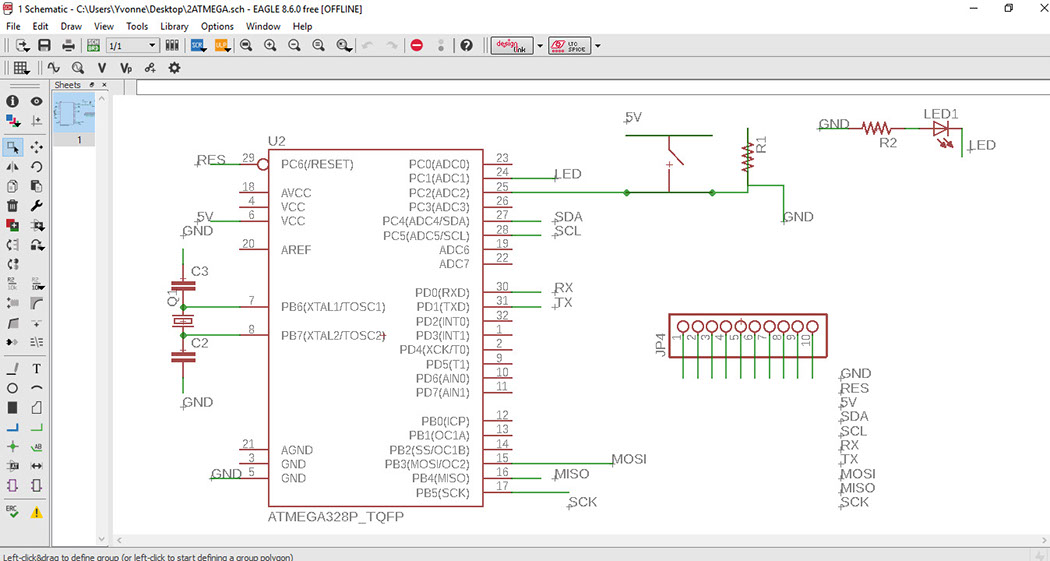Run the ERC check
1050x561 pixels.
(12, 512)
